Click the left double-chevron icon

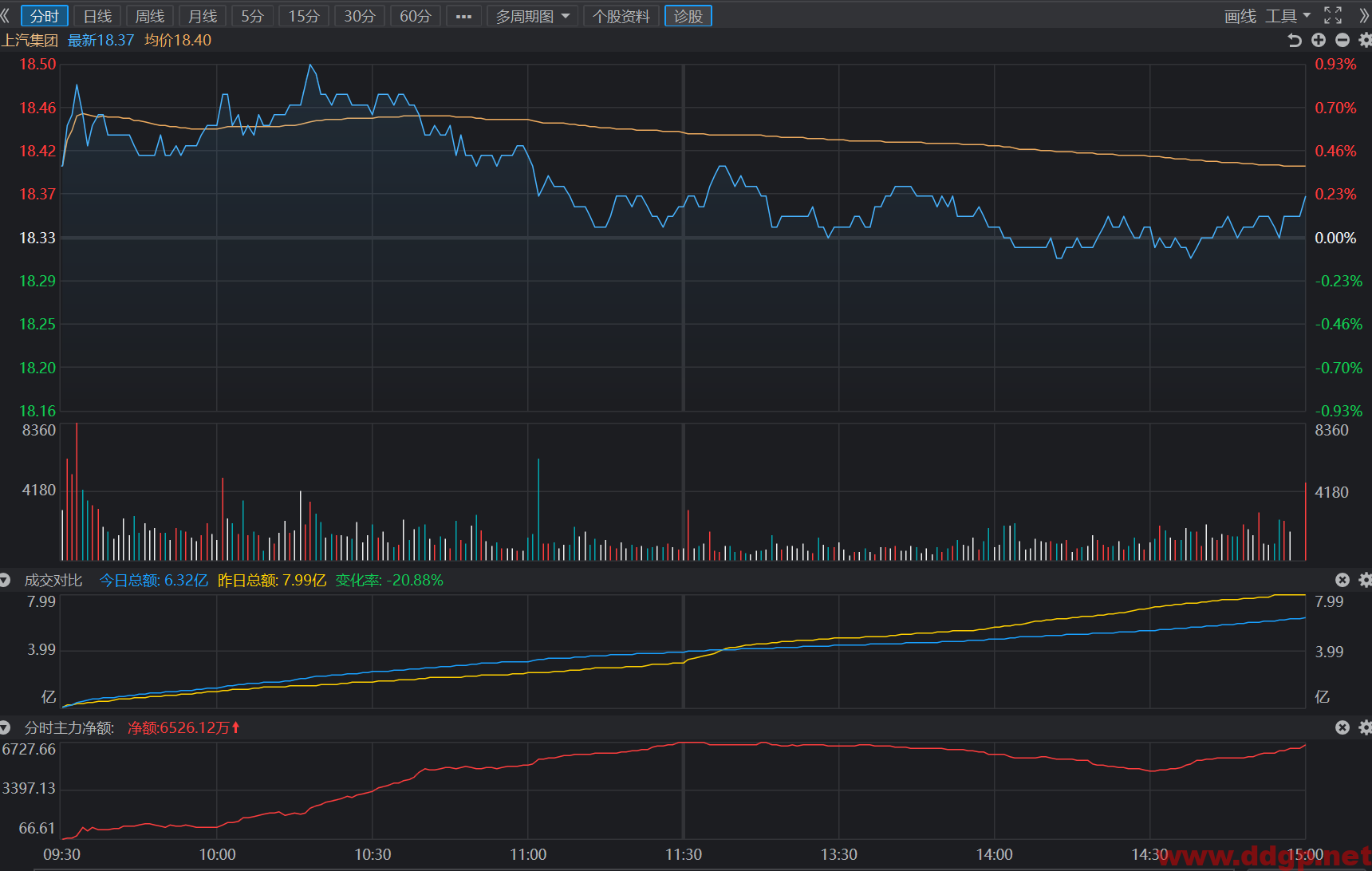pyautogui.click(x=6, y=16)
